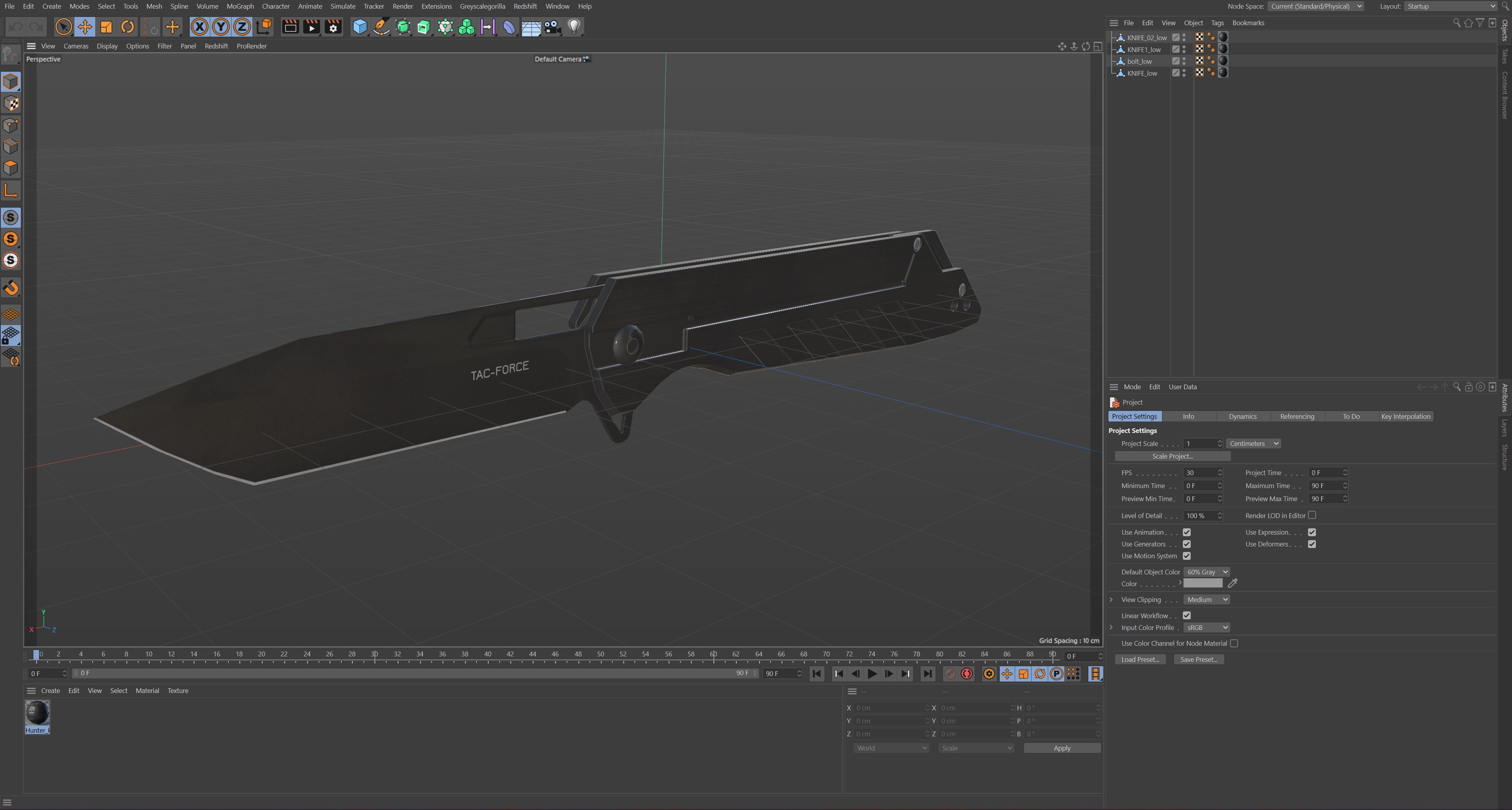The height and width of the screenshot is (810, 1512).
Task: Play animation forward
Action: (x=872, y=674)
